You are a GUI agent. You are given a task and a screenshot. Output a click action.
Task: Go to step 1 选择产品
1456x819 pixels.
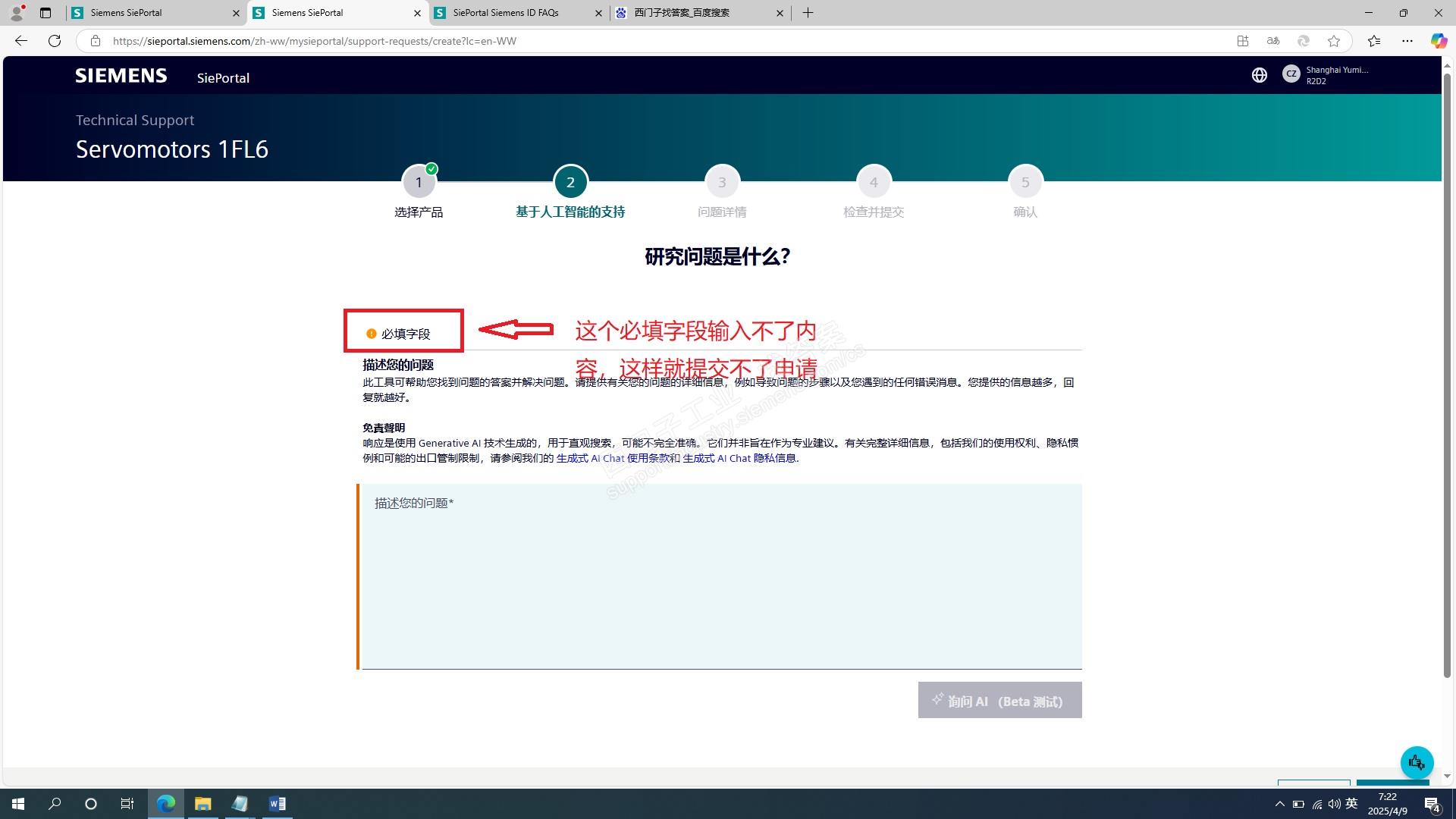pos(419,182)
